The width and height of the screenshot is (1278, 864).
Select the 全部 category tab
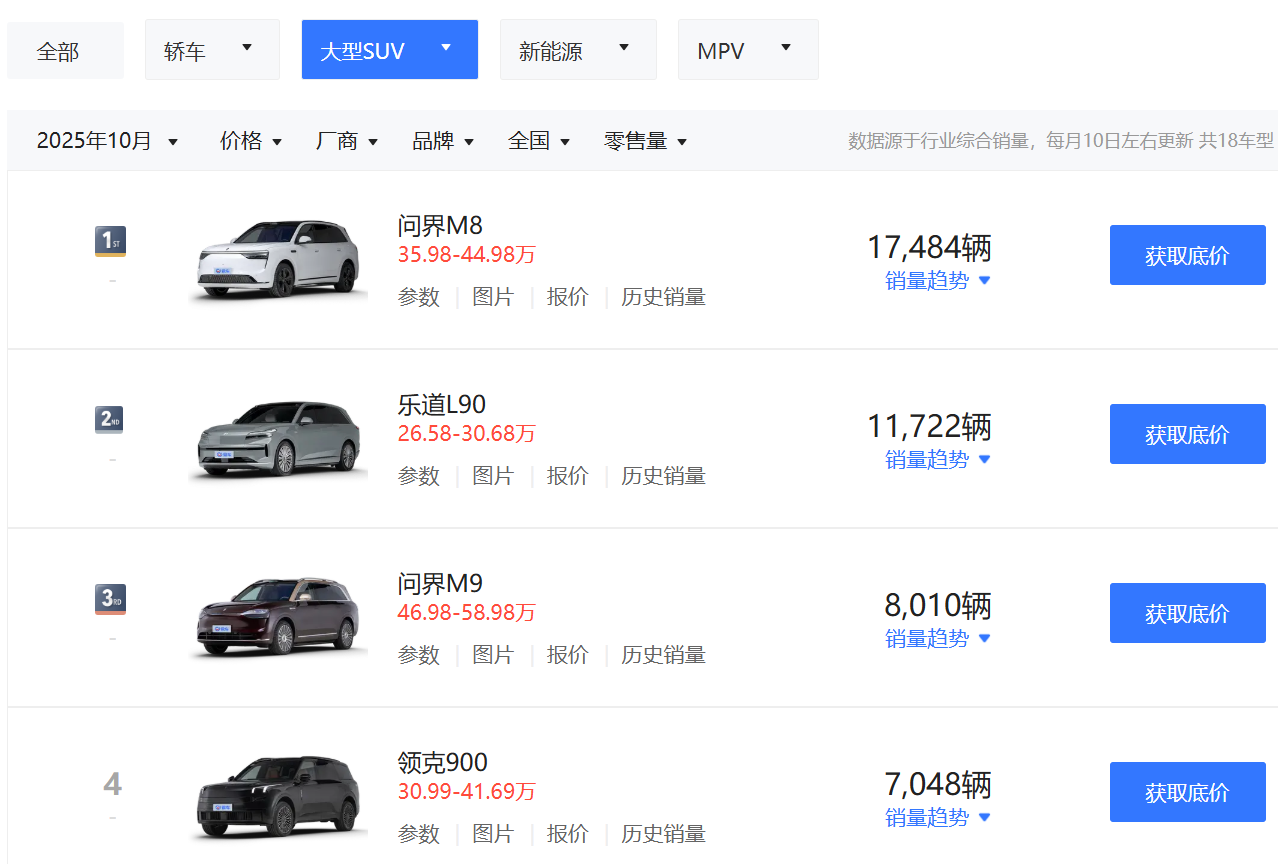[58, 51]
